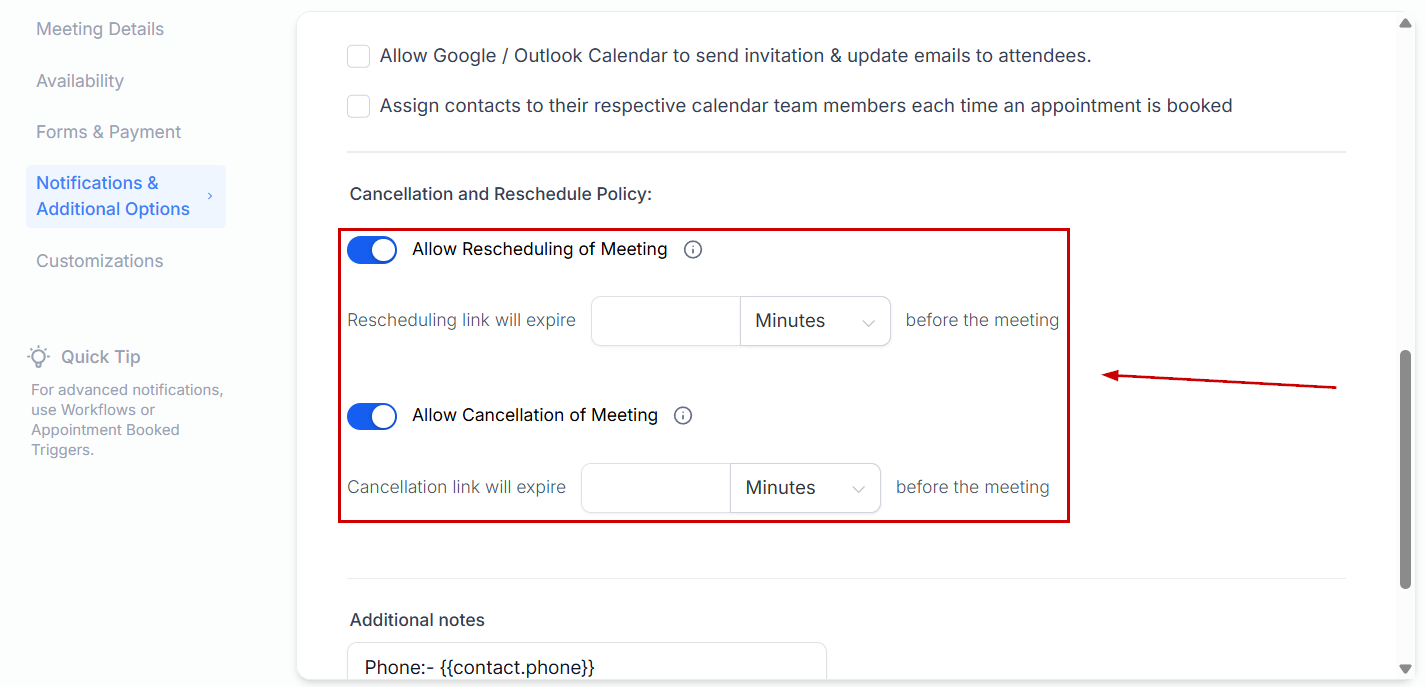Click chevron icon beside Notifications & Additional Options

[x=210, y=196]
